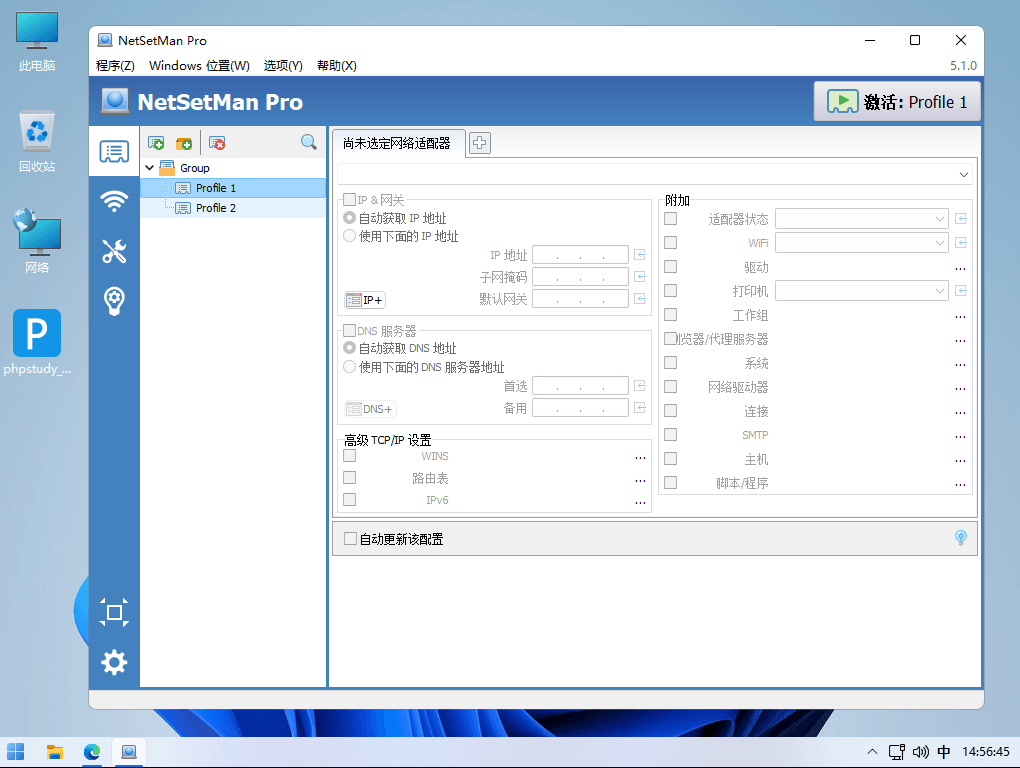Image resolution: width=1020 pixels, height=768 pixels.
Task: Get current adapter status arrow icon
Action: [x=961, y=218]
